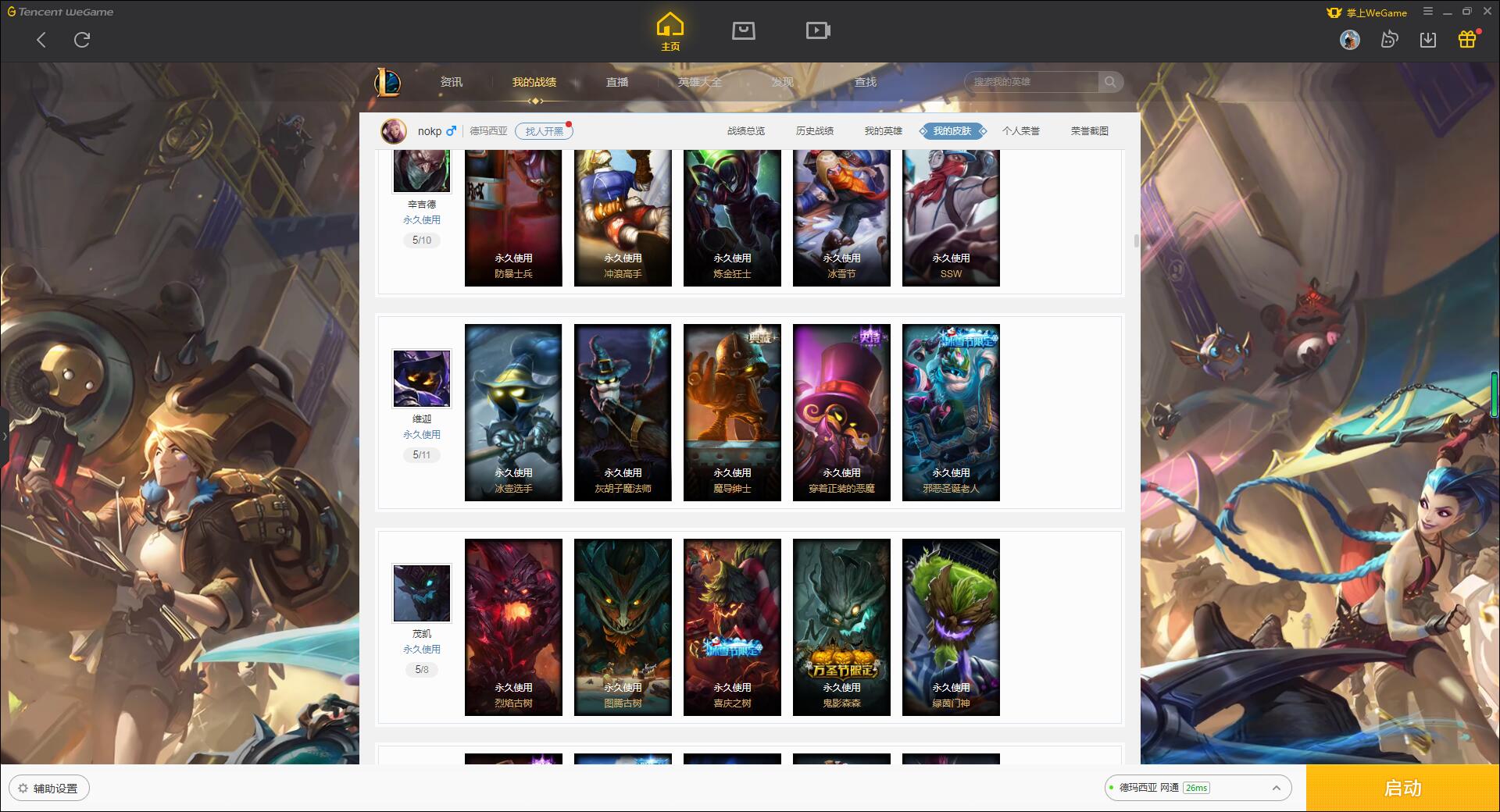Switch to the 我的战绩 tab
The width and height of the screenshot is (1500, 812).
pos(534,82)
